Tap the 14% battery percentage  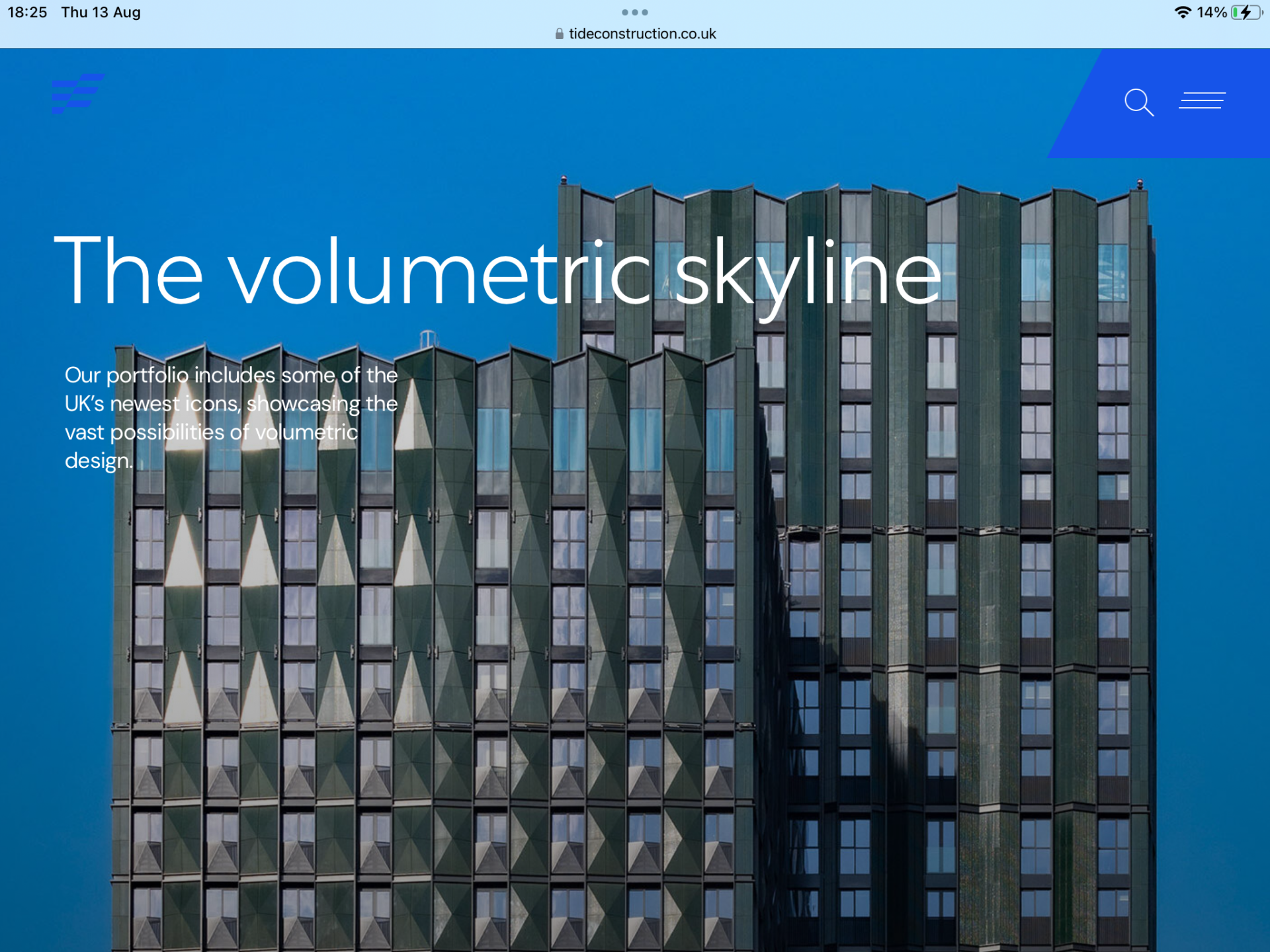pos(1212,13)
